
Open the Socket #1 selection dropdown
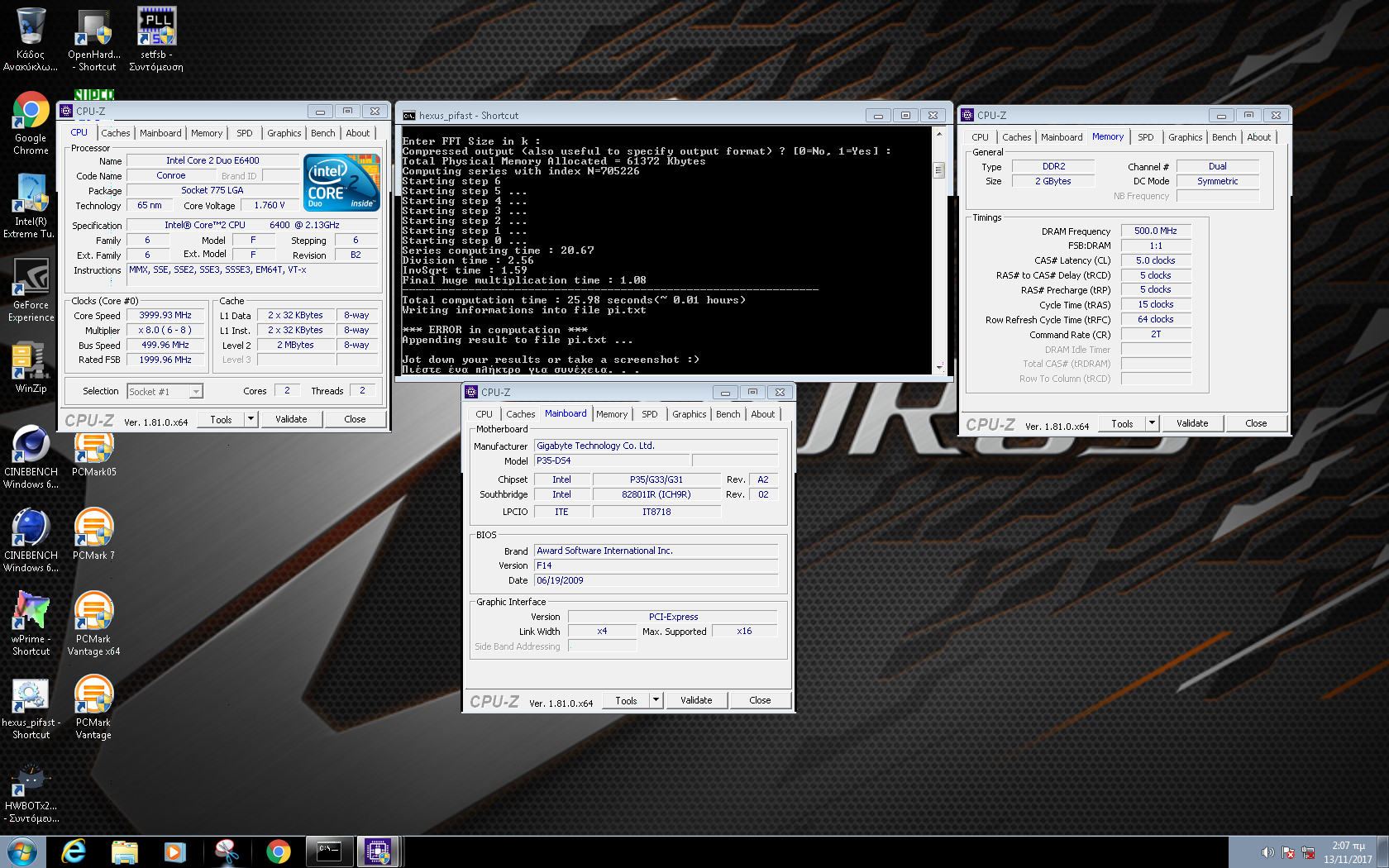(x=165, y=392)
